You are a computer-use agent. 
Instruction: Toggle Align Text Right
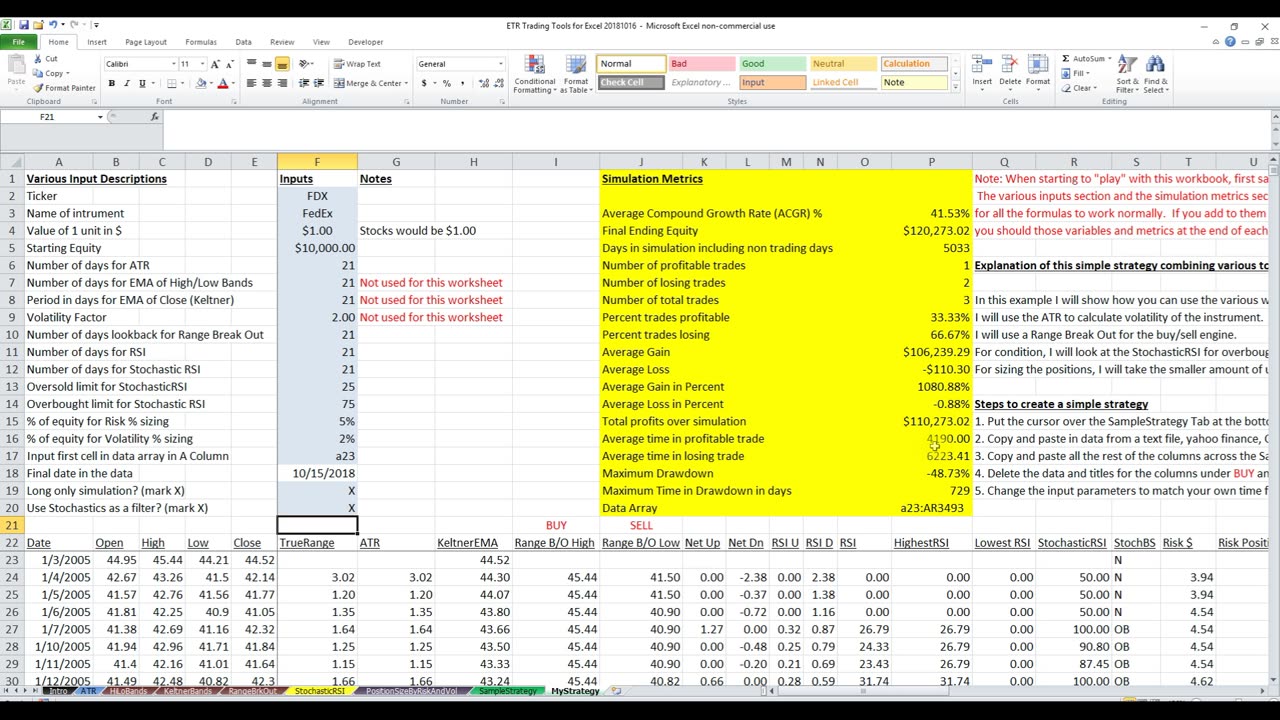pyautogui.click(x=282, y=83)
